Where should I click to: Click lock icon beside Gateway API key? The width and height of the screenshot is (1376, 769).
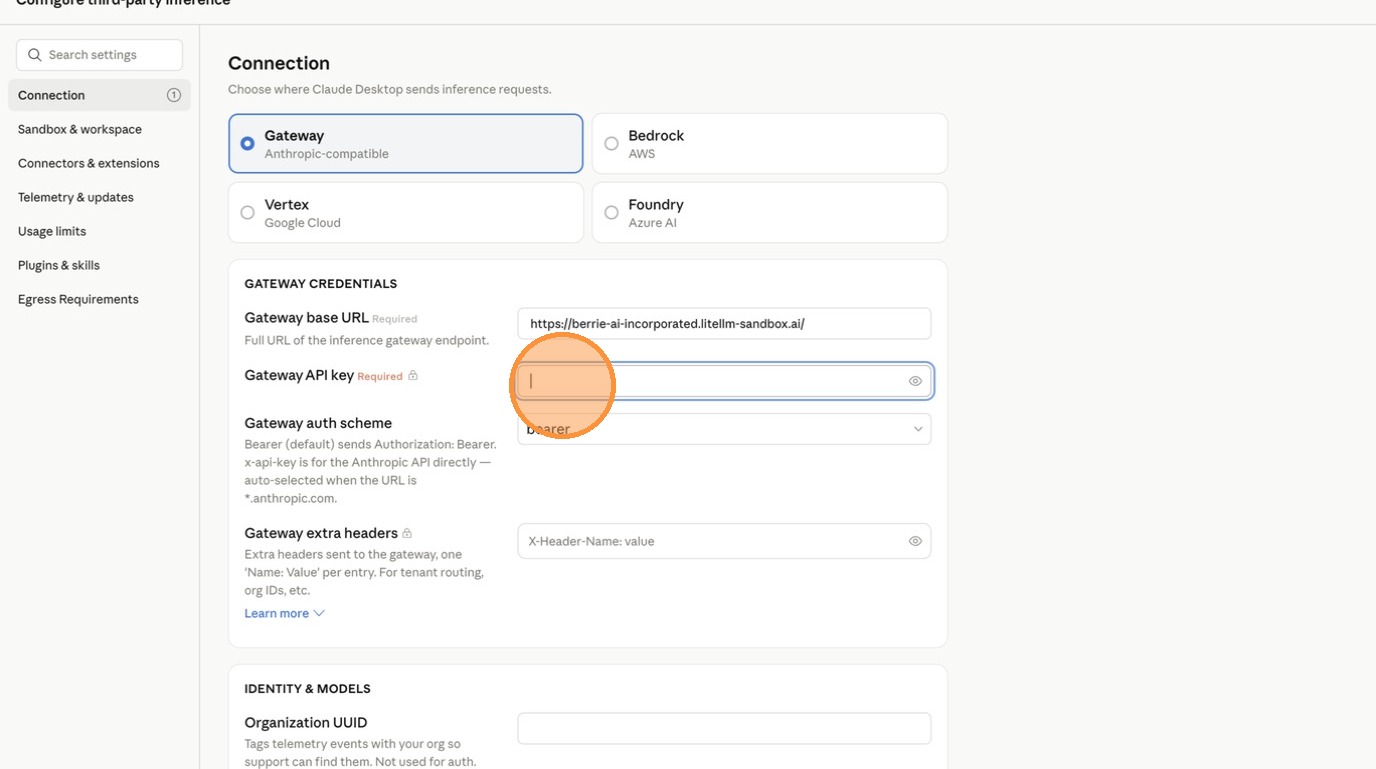click(413, 376)
